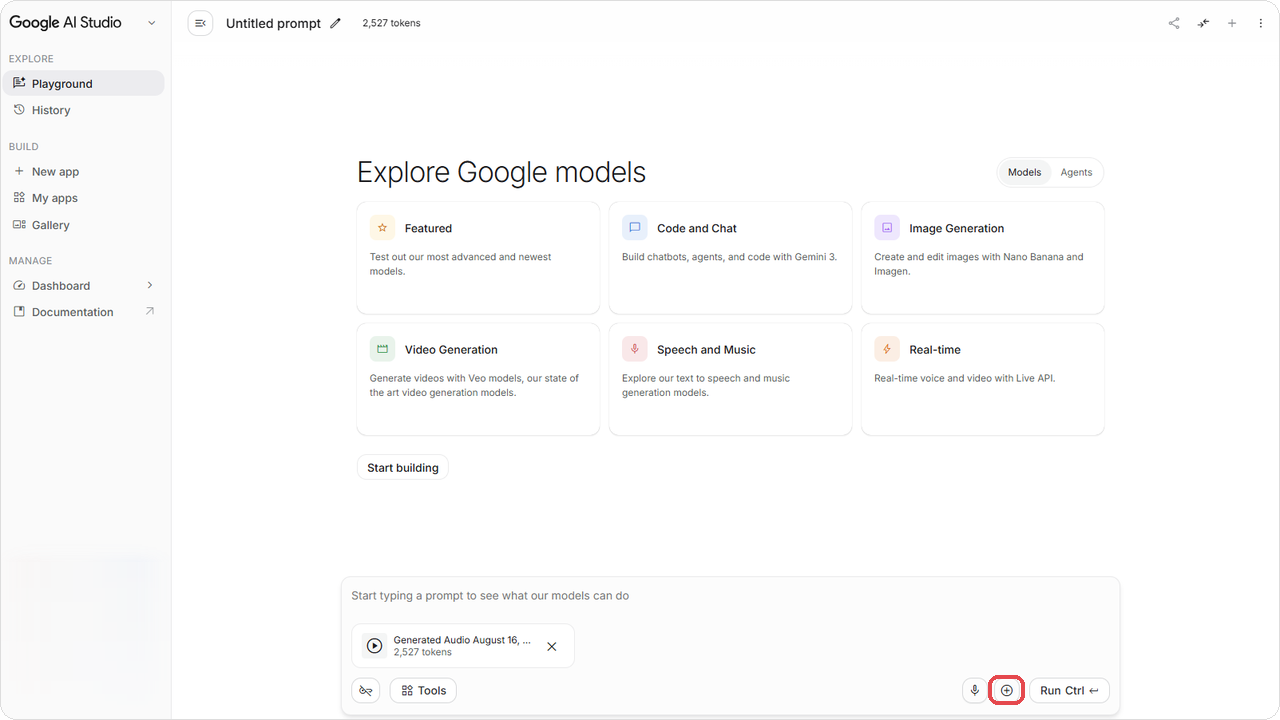This screenshot has height=720, width=1280.
Task: Collapse the left navigation sidebar
Action: [x=200, y=23]
